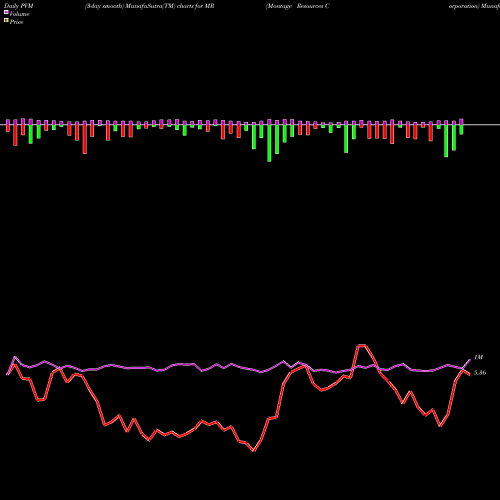Screen dimensions: 500x500
Task: Click the last green bar at the right end
Action: 461,130
